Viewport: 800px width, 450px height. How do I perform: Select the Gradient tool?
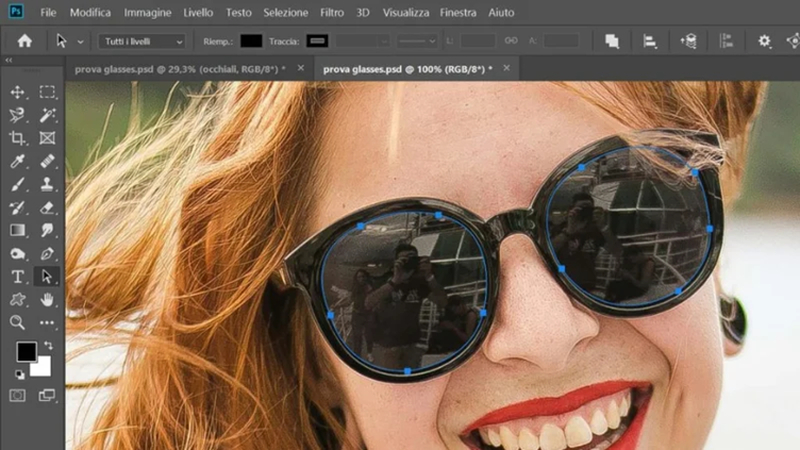17,231
